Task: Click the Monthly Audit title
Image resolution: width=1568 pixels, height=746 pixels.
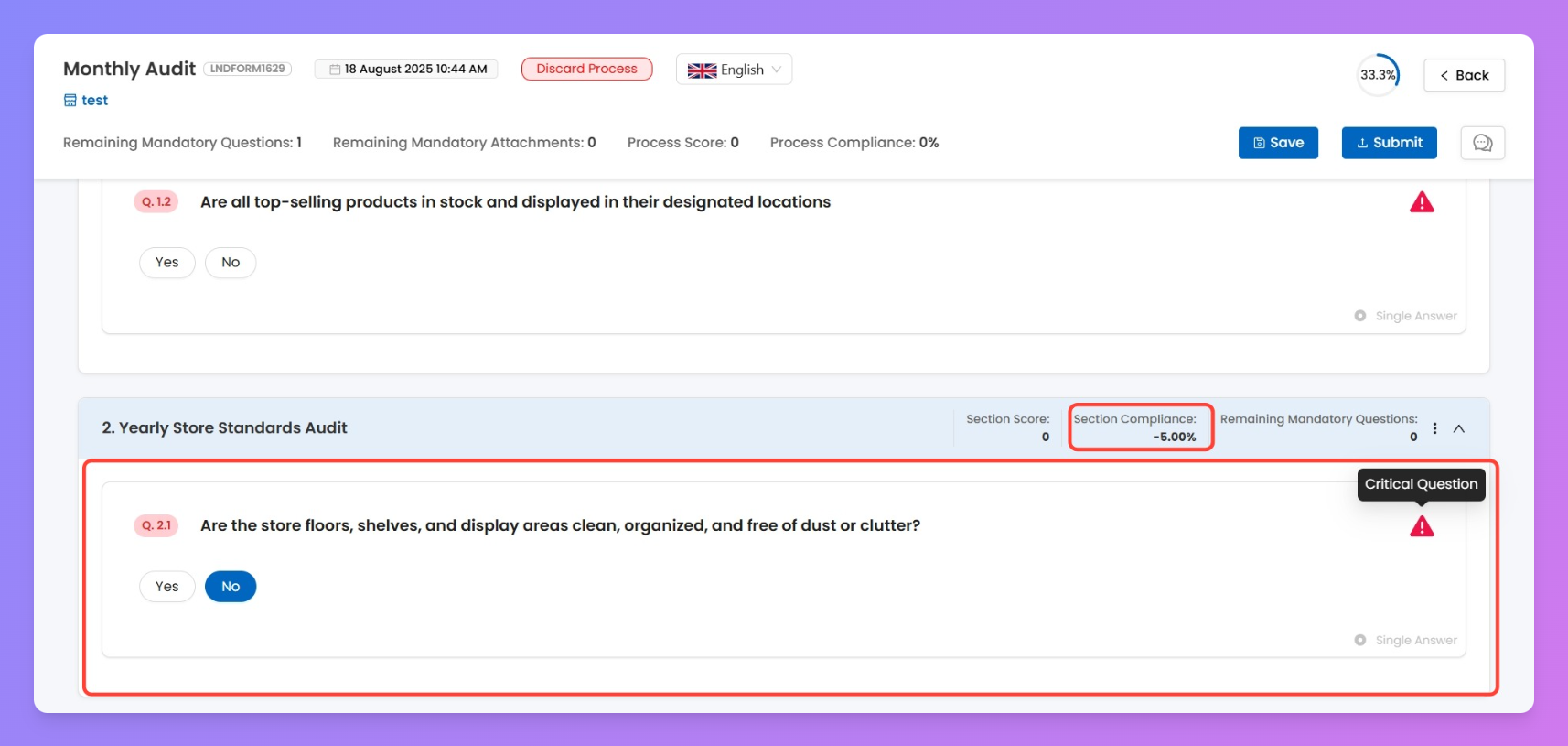Action: [x=129, y=69]
